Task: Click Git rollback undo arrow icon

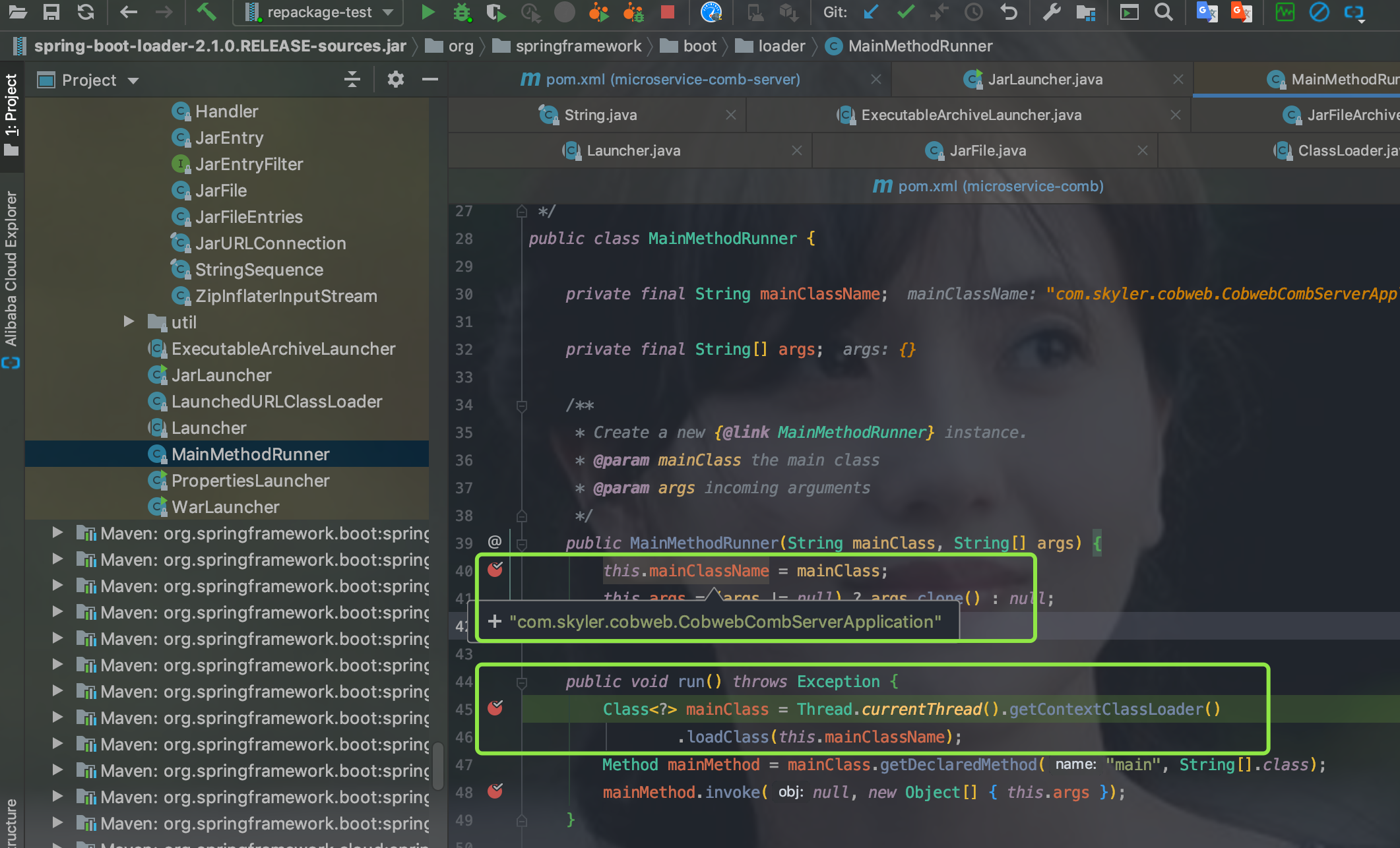Action: [x=1009, y=12]
